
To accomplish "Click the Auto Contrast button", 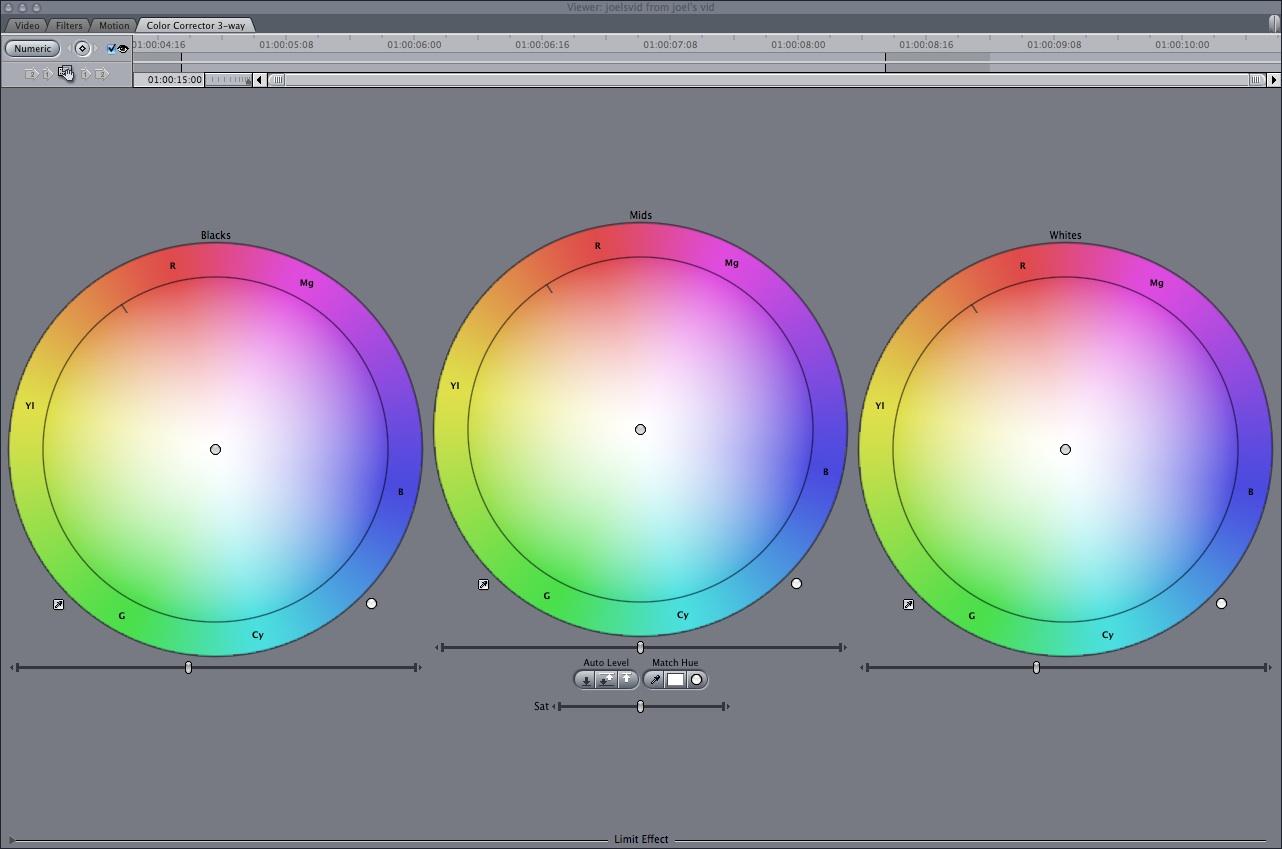I will (606, 680).
